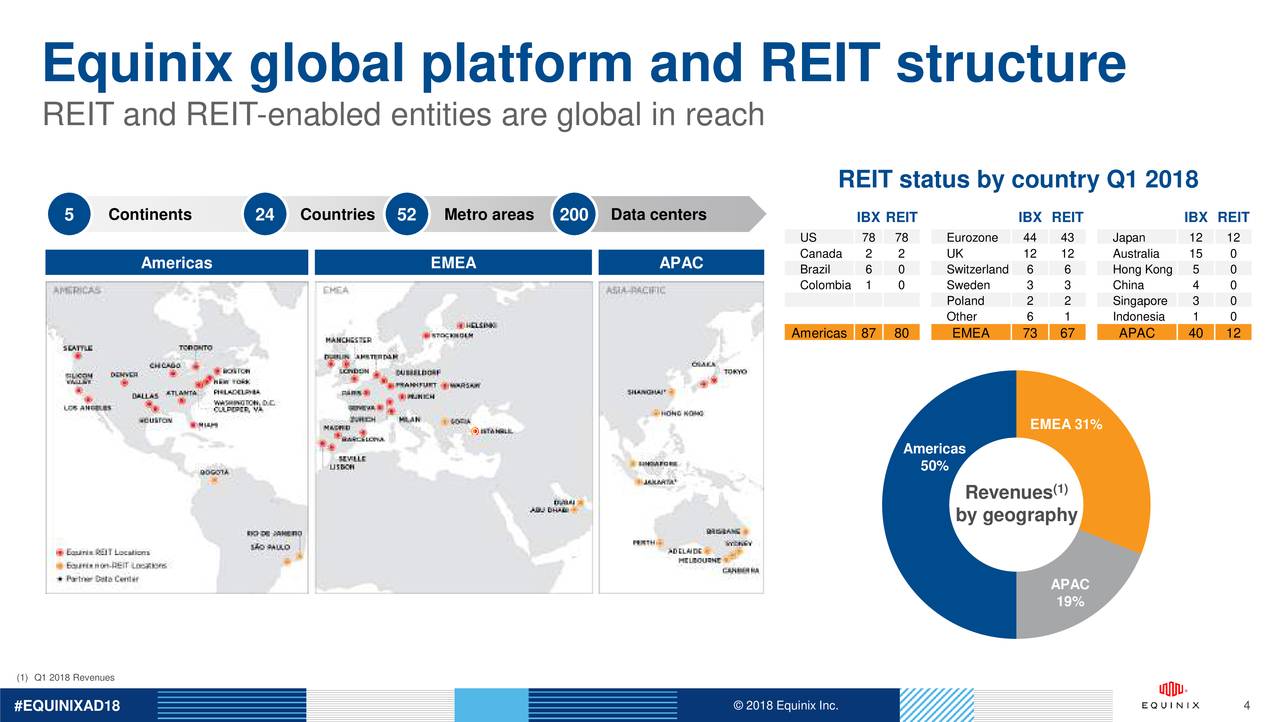Click the blue APAC header above the map
The width and height of the screenshot is (1280, 722).
(x=682, y=262)
